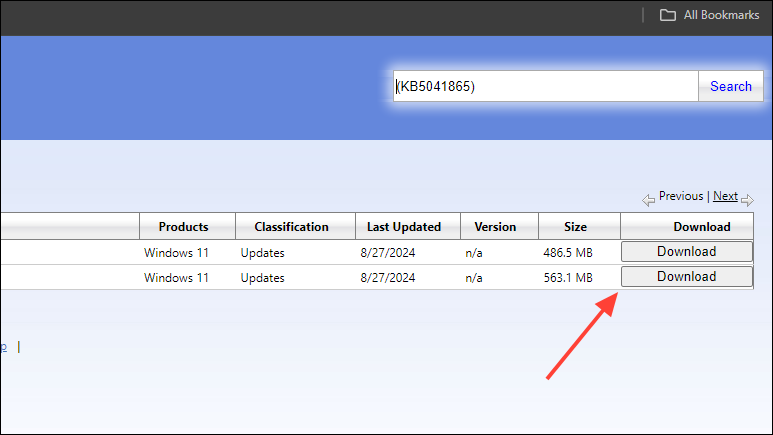Image resolution: width=773 pixels, height=435 pixels.
Task: Click the Next page arrow icon
Action: pyautogui.click(x=747, y=200)
